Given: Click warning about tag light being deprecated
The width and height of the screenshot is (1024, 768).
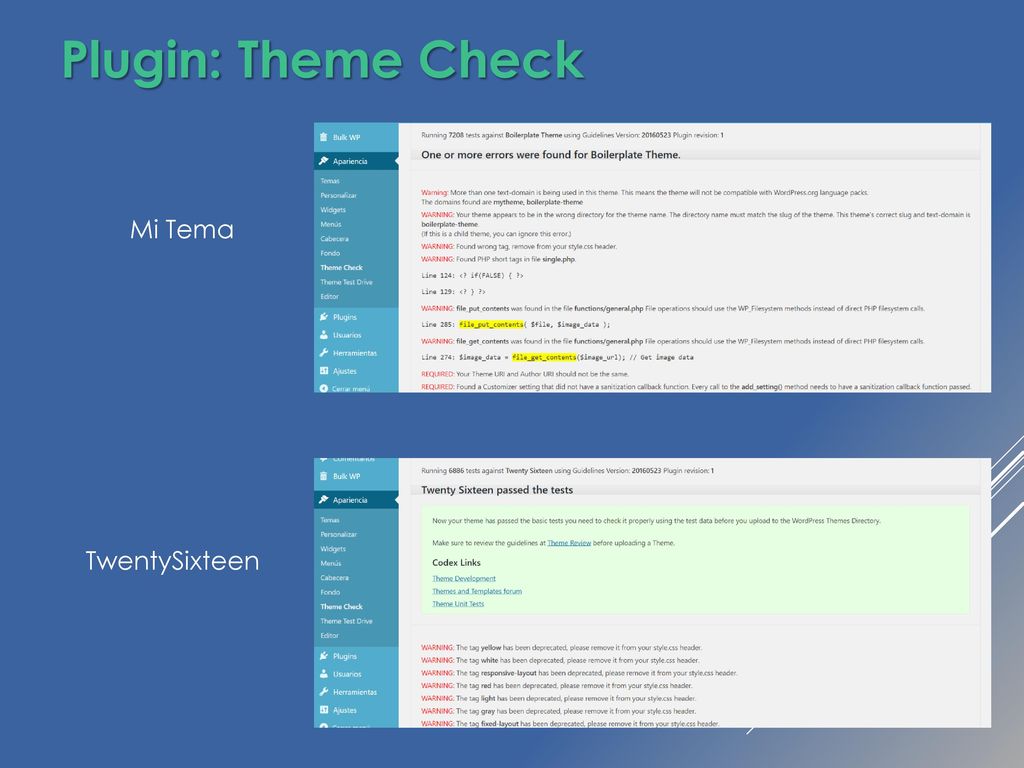Looking at the screenshot, I should point(558,698).
